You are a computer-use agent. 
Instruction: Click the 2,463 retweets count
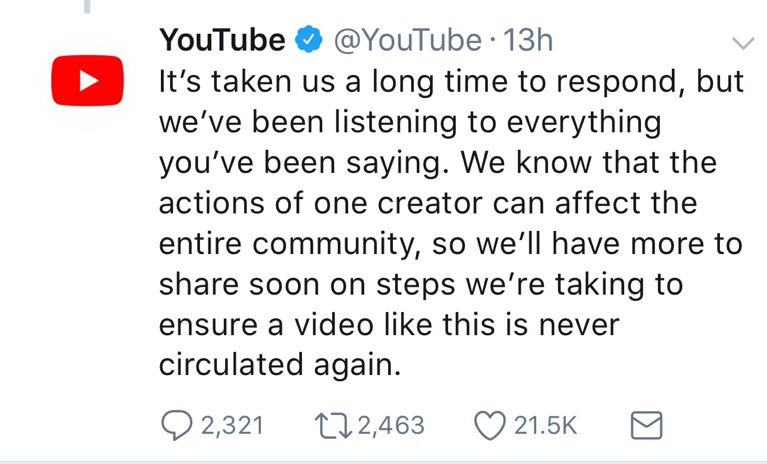pyautogui.click(x=391, y=425)
